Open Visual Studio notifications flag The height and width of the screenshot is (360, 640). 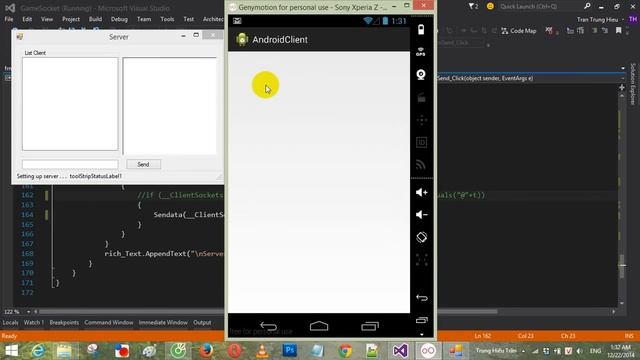(473, 7)
